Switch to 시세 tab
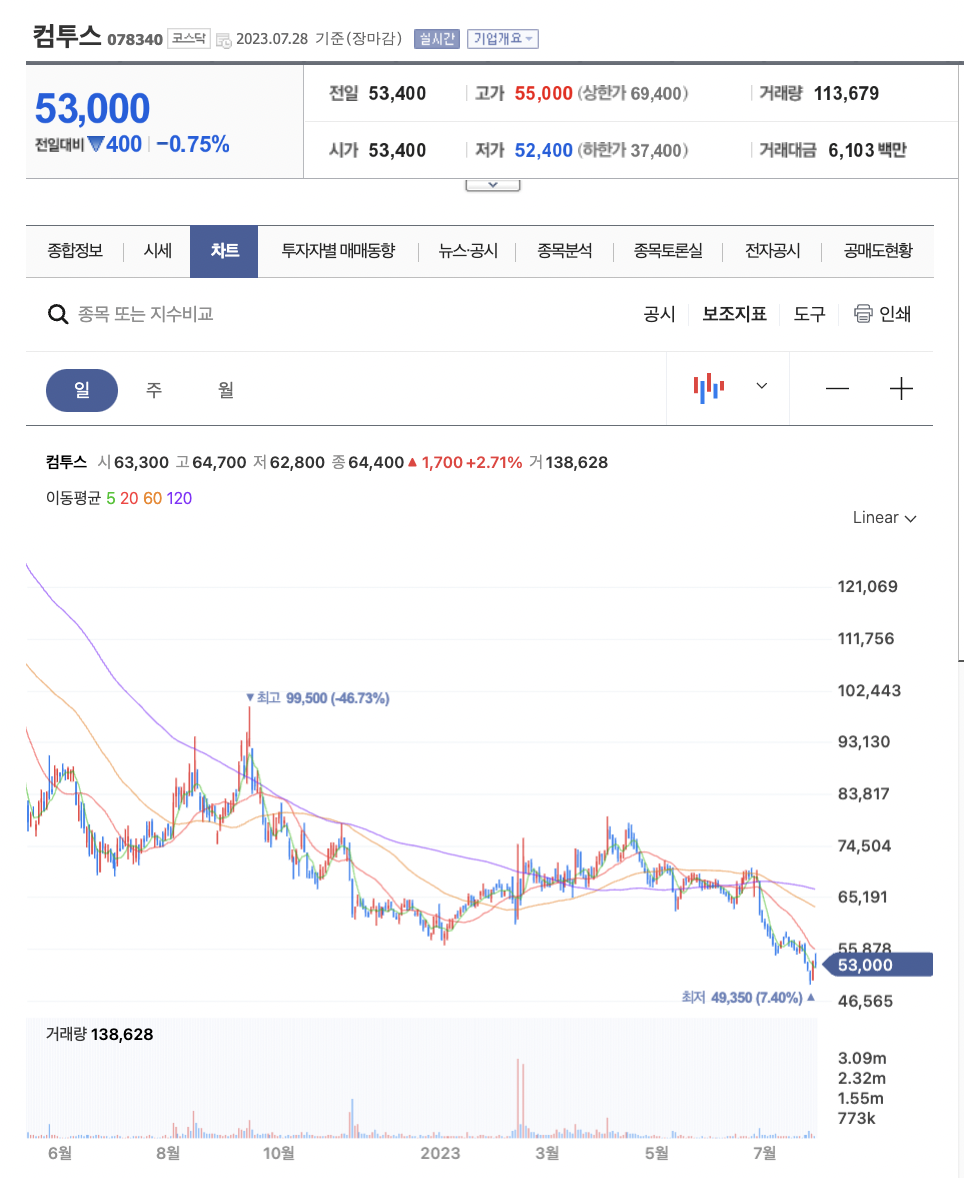This screenshot has width=964, height=1178. click(158, 251)
